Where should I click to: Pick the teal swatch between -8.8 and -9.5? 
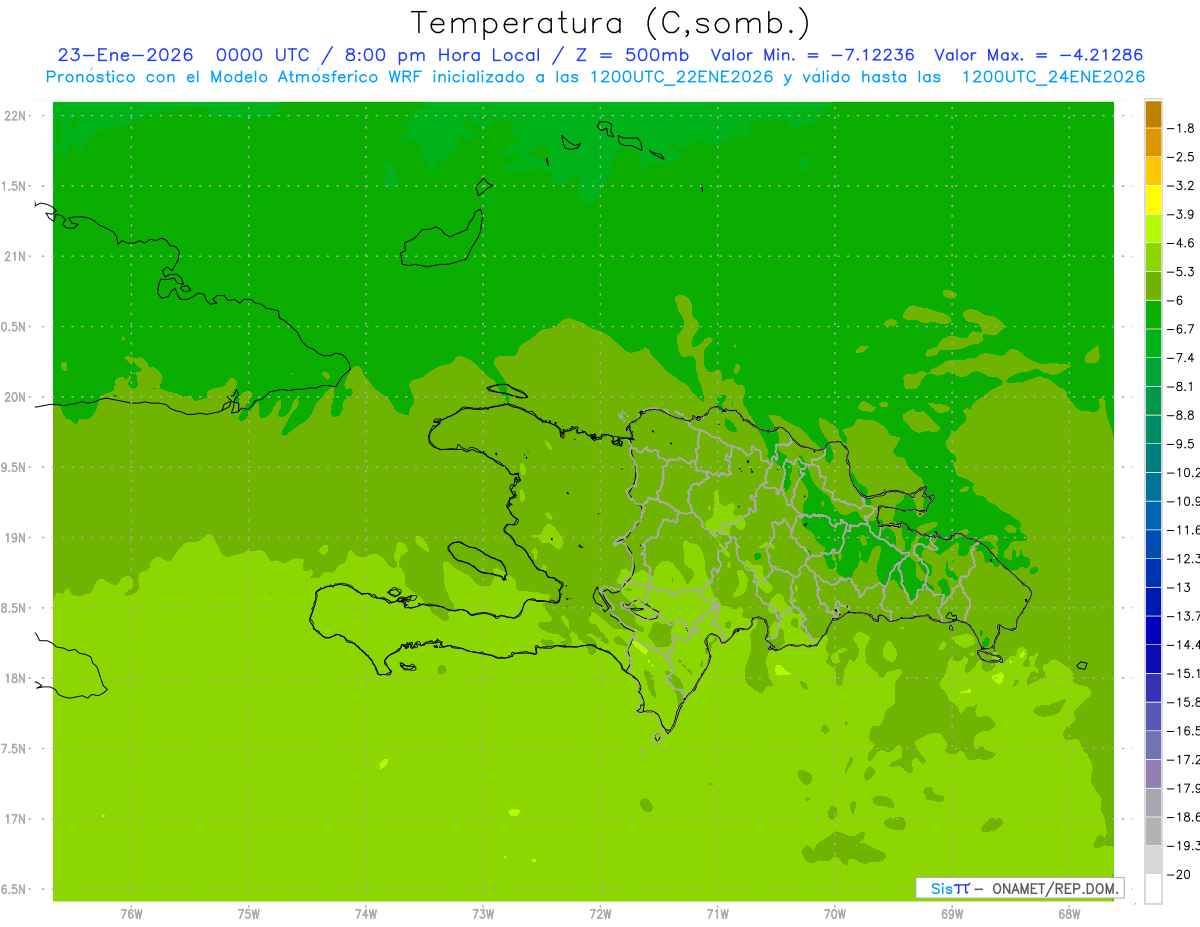tap(1153, 429)
